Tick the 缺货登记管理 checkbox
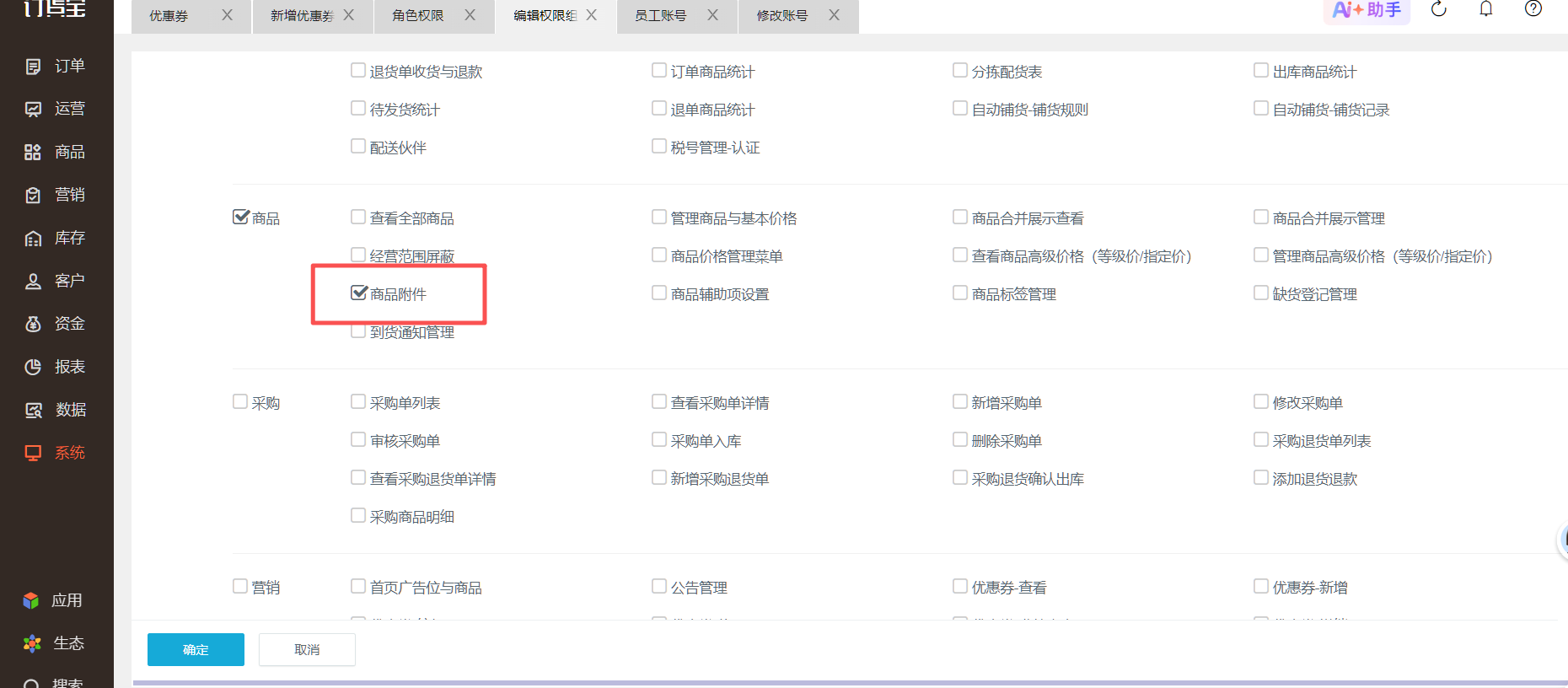The width and height of the screenshot is (1568, 688). coord(1261,293)
